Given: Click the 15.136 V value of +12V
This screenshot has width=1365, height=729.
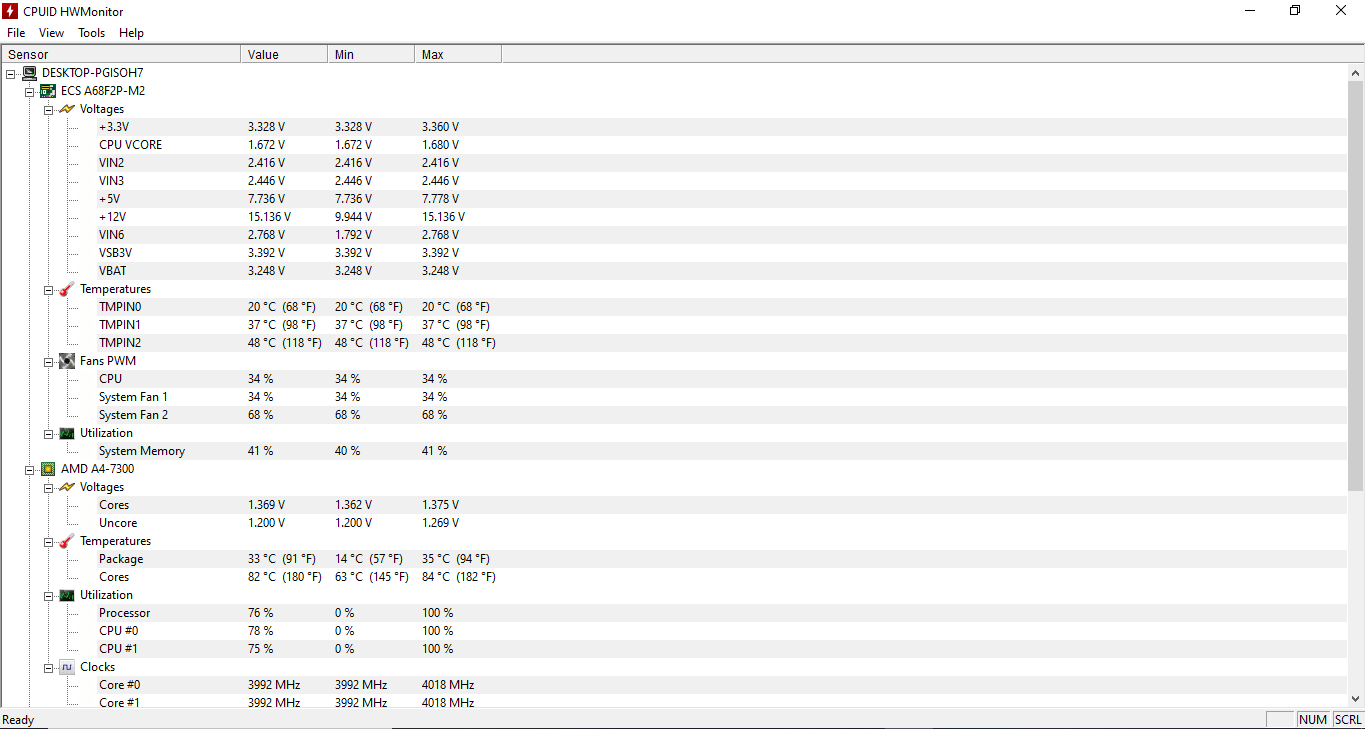Looking at the screenshot, I should click(x=269, y=217).
